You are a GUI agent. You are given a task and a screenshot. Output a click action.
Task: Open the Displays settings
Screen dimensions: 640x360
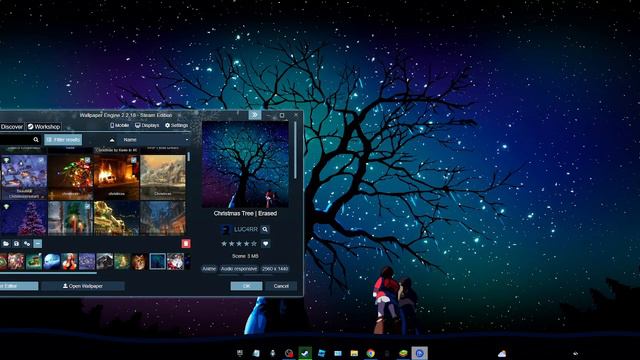point(147,125)
